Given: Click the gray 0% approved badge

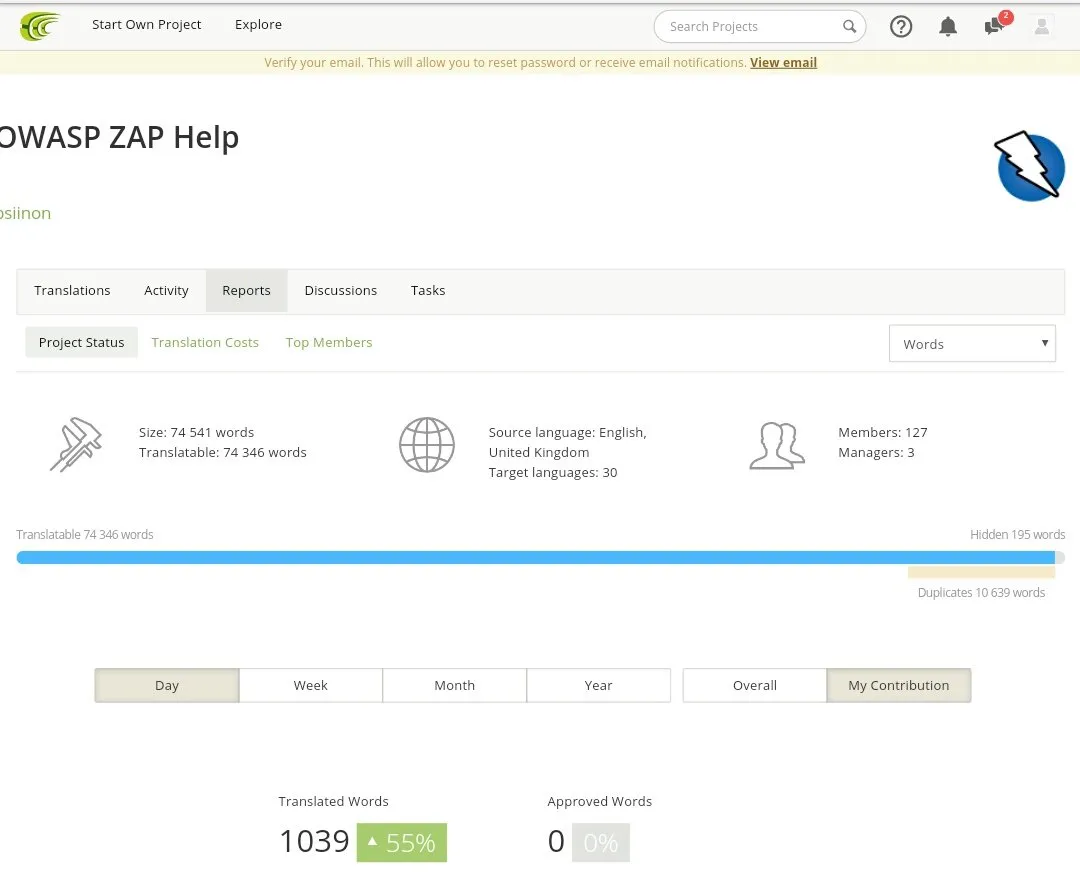Looking at the screenshot, I should pos(601,842).
